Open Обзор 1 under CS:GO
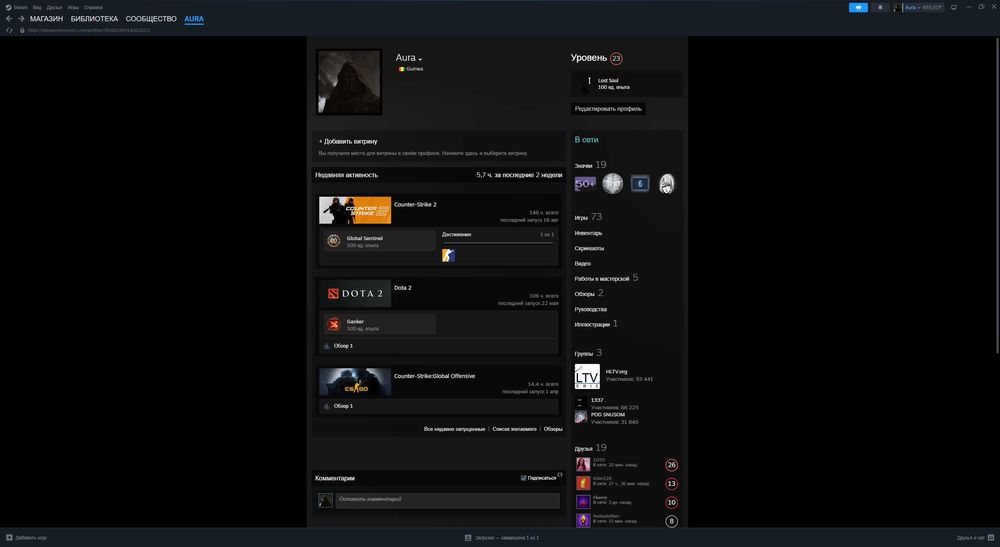The height and width of the screenshot is (547, 1000). click(343, 406)
